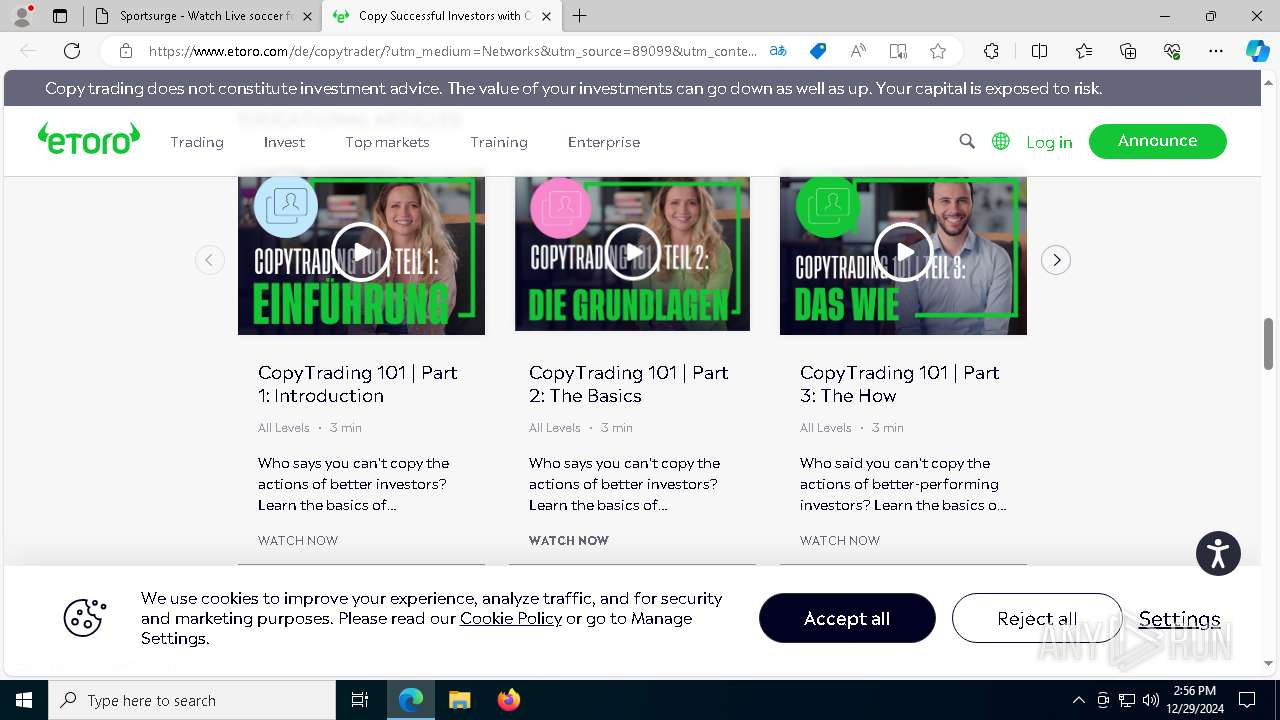
Task: Open the language globe icon
Action: pyautogui.click(x=1001, y=141)
